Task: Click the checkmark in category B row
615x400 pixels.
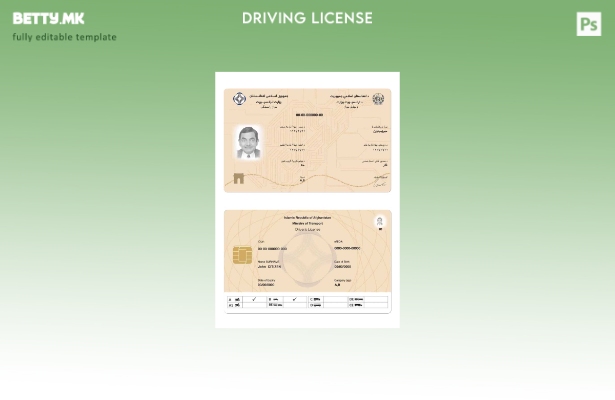Action: coord(294,298)
